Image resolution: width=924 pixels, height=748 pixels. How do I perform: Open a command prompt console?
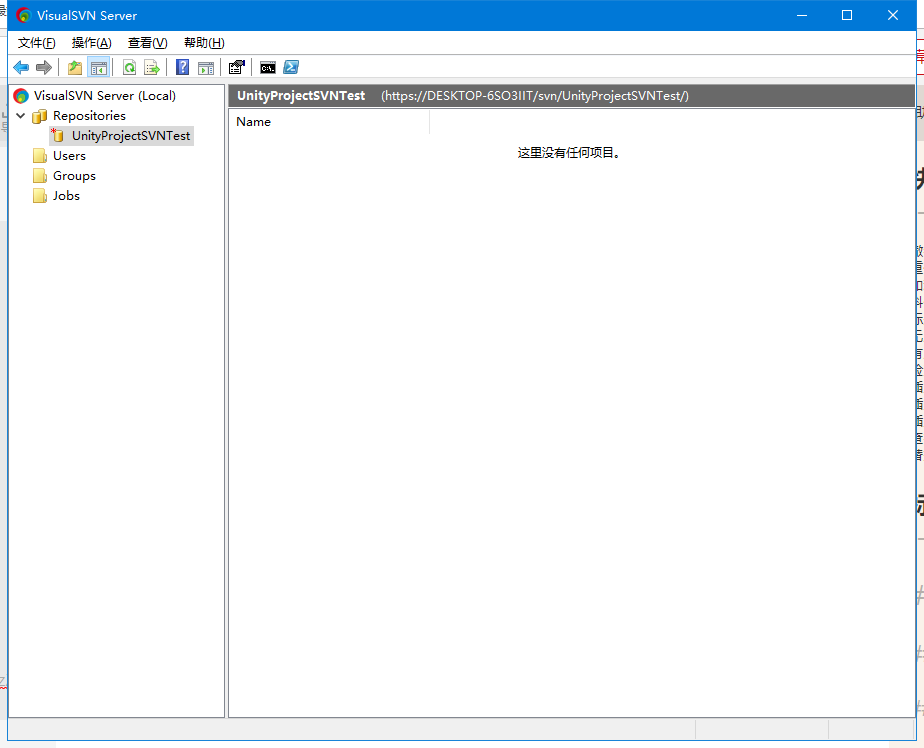(x=267, y=67)
